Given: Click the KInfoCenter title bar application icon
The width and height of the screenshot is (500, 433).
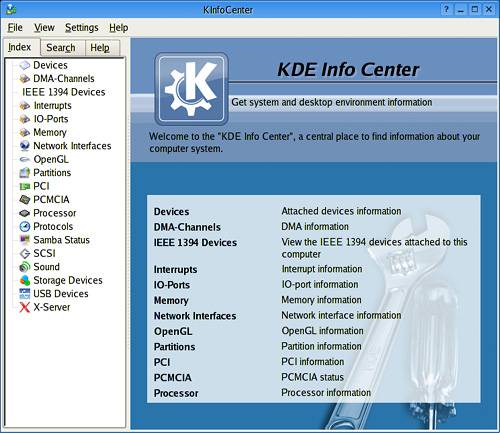Looking at the screenshot, I should click(11, 9).
